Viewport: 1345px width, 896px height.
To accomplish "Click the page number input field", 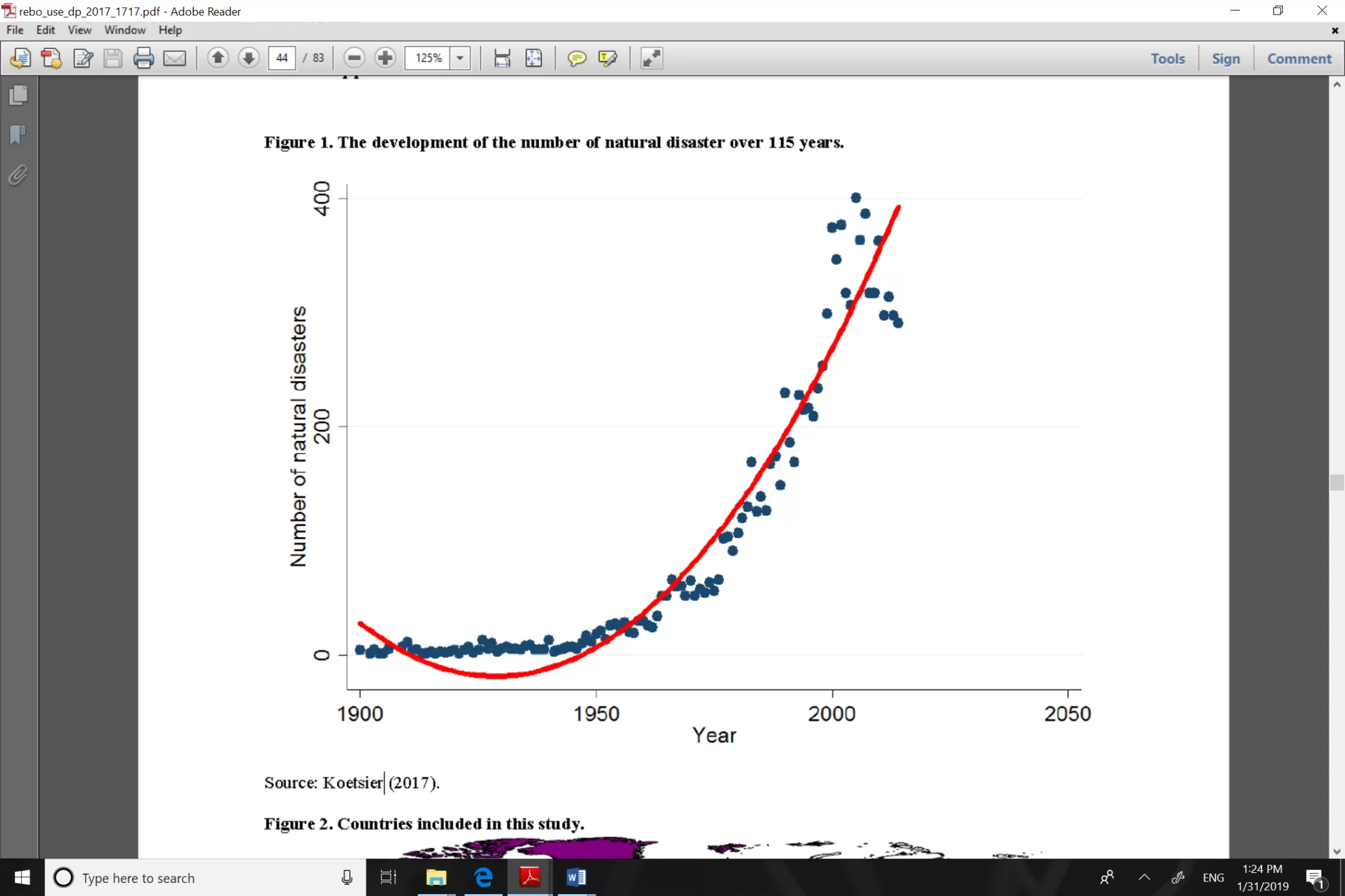I will pyautogui.click(x=282, y=58).
